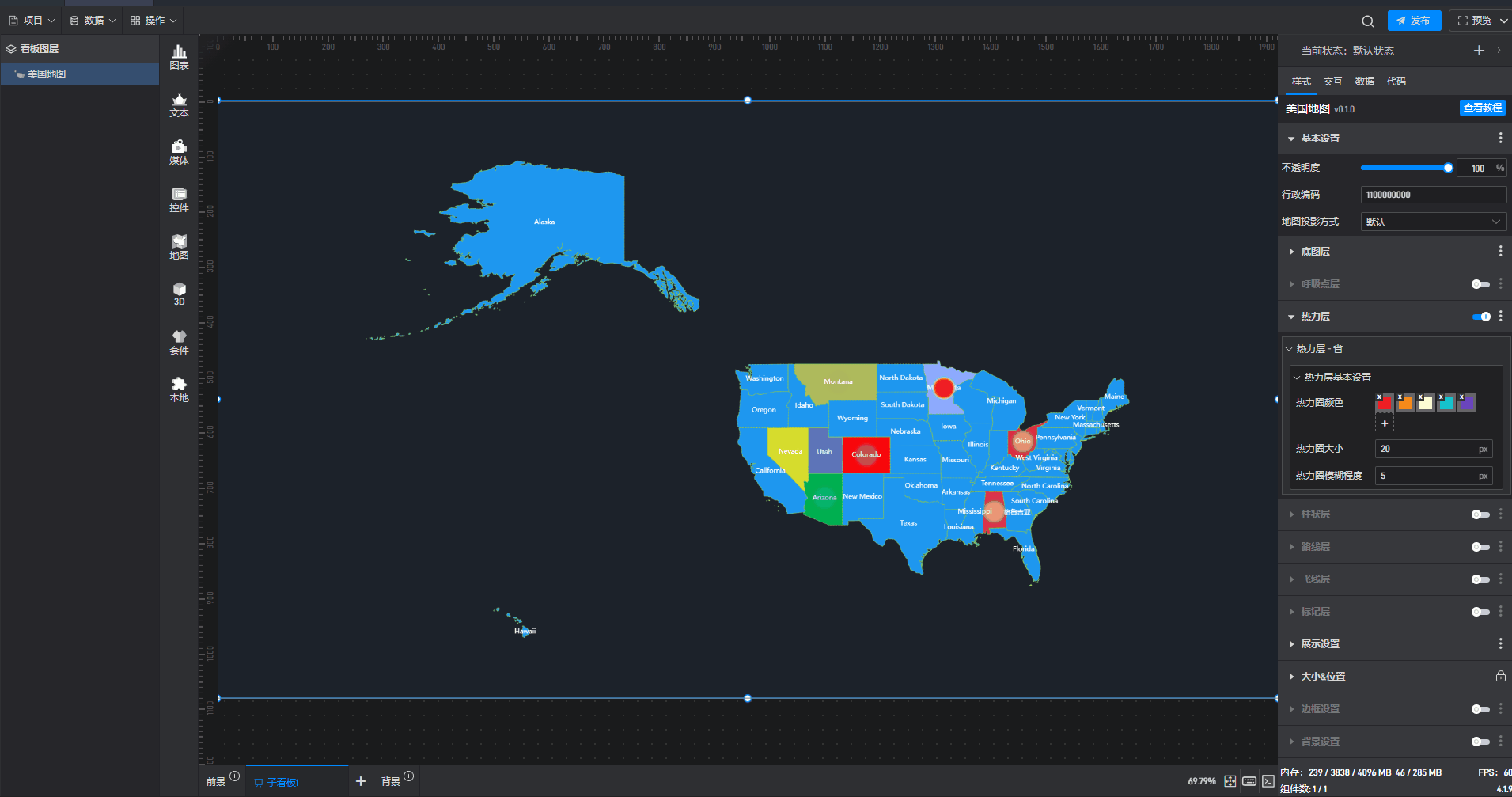Disable the 热力层 heat layer toggle
The height and width of the screenshot is (797, 1512).
coord(1480,317)
